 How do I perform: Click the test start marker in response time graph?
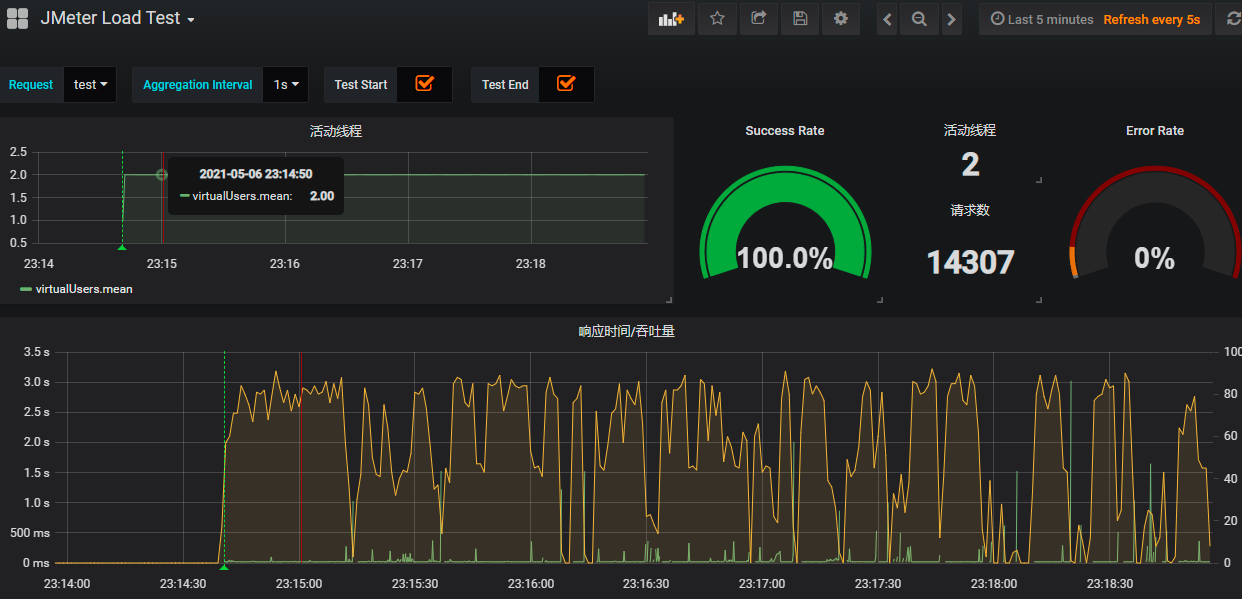click(224, 566)
